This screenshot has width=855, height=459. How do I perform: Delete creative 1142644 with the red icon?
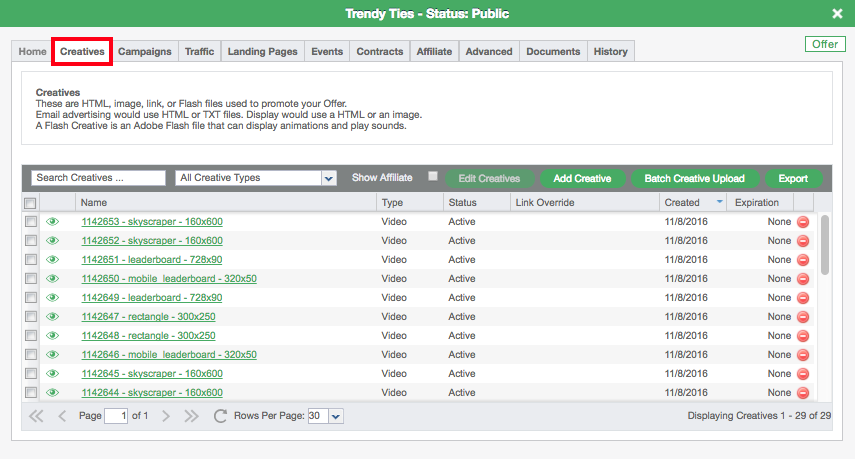(x=803, y=392)
